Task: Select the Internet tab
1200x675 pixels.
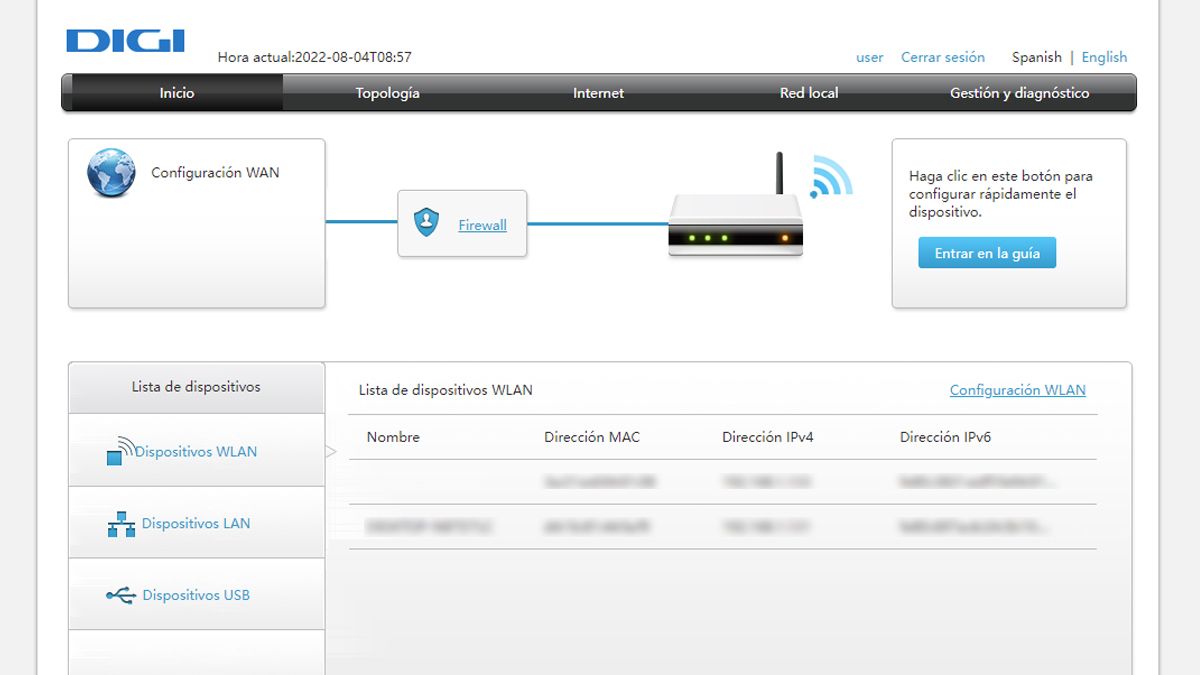Action: coord(598,93)
